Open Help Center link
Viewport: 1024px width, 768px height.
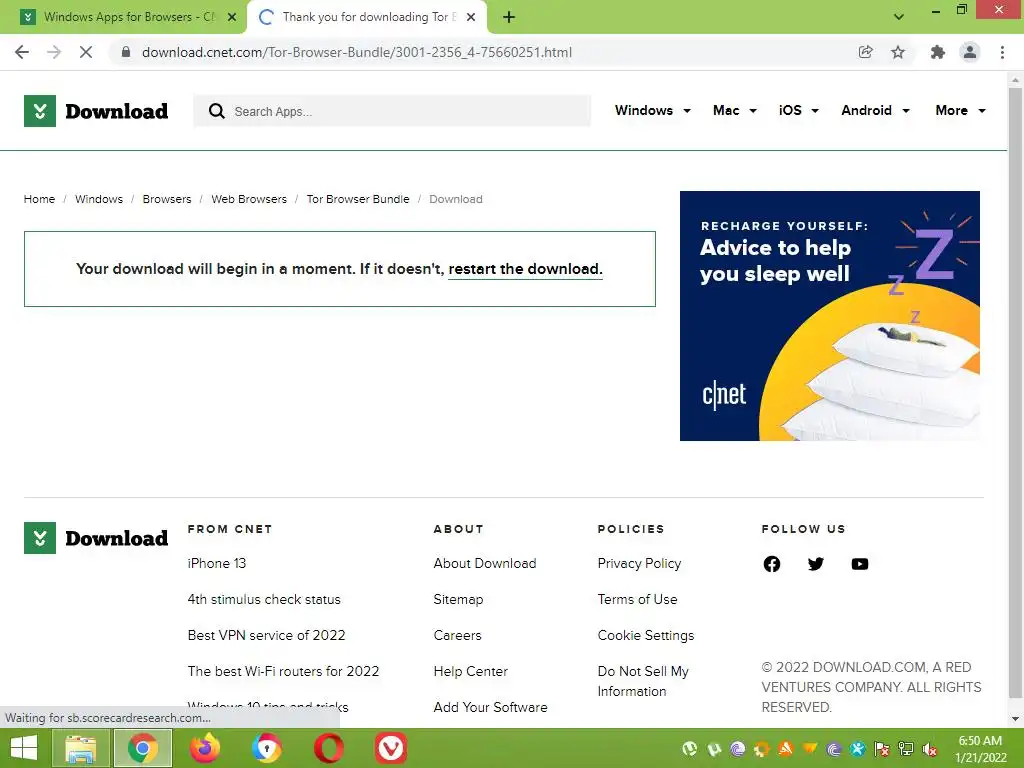point(470,671)
